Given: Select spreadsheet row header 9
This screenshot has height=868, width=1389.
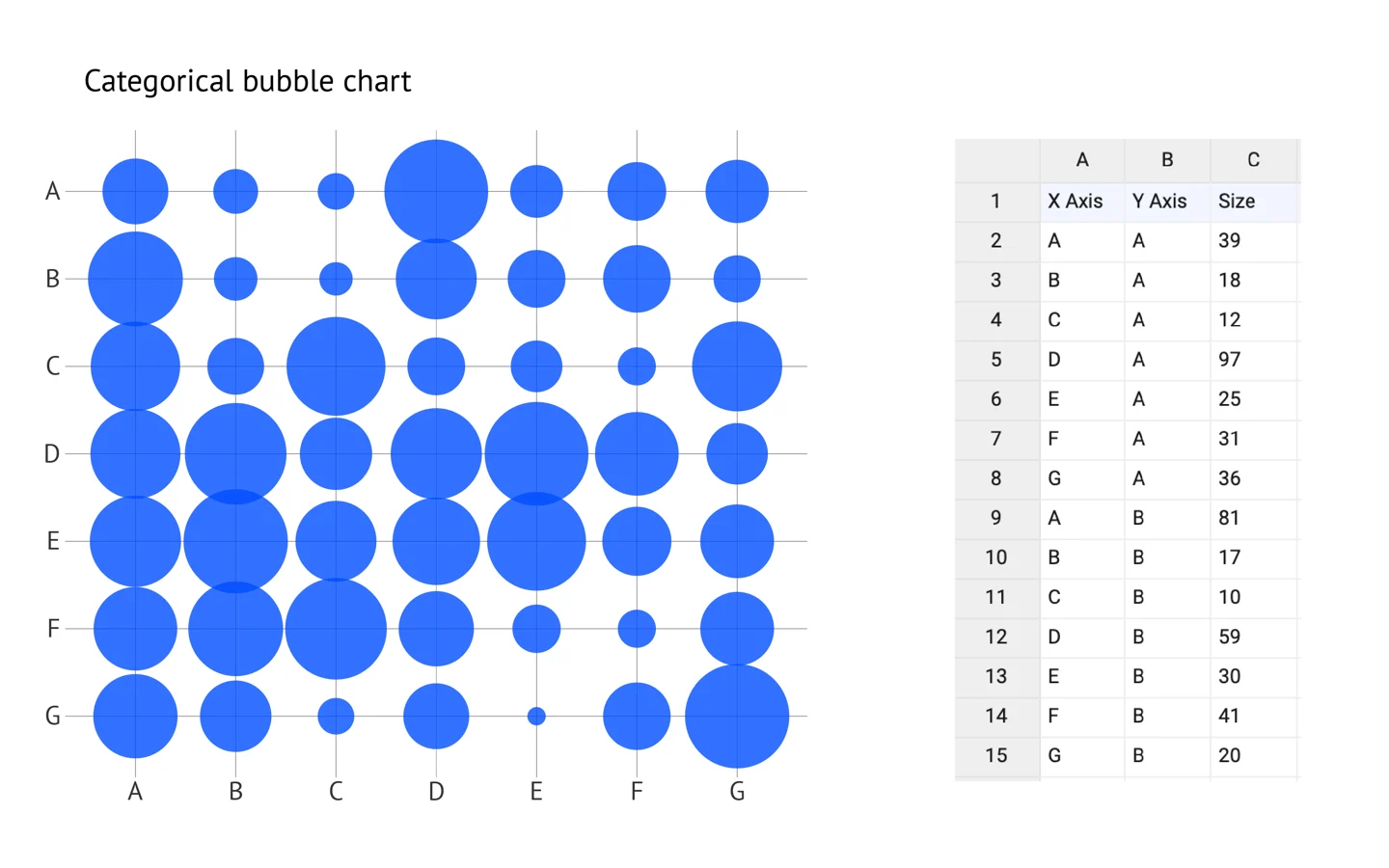Looking at the screenshot, I should 996,518.
